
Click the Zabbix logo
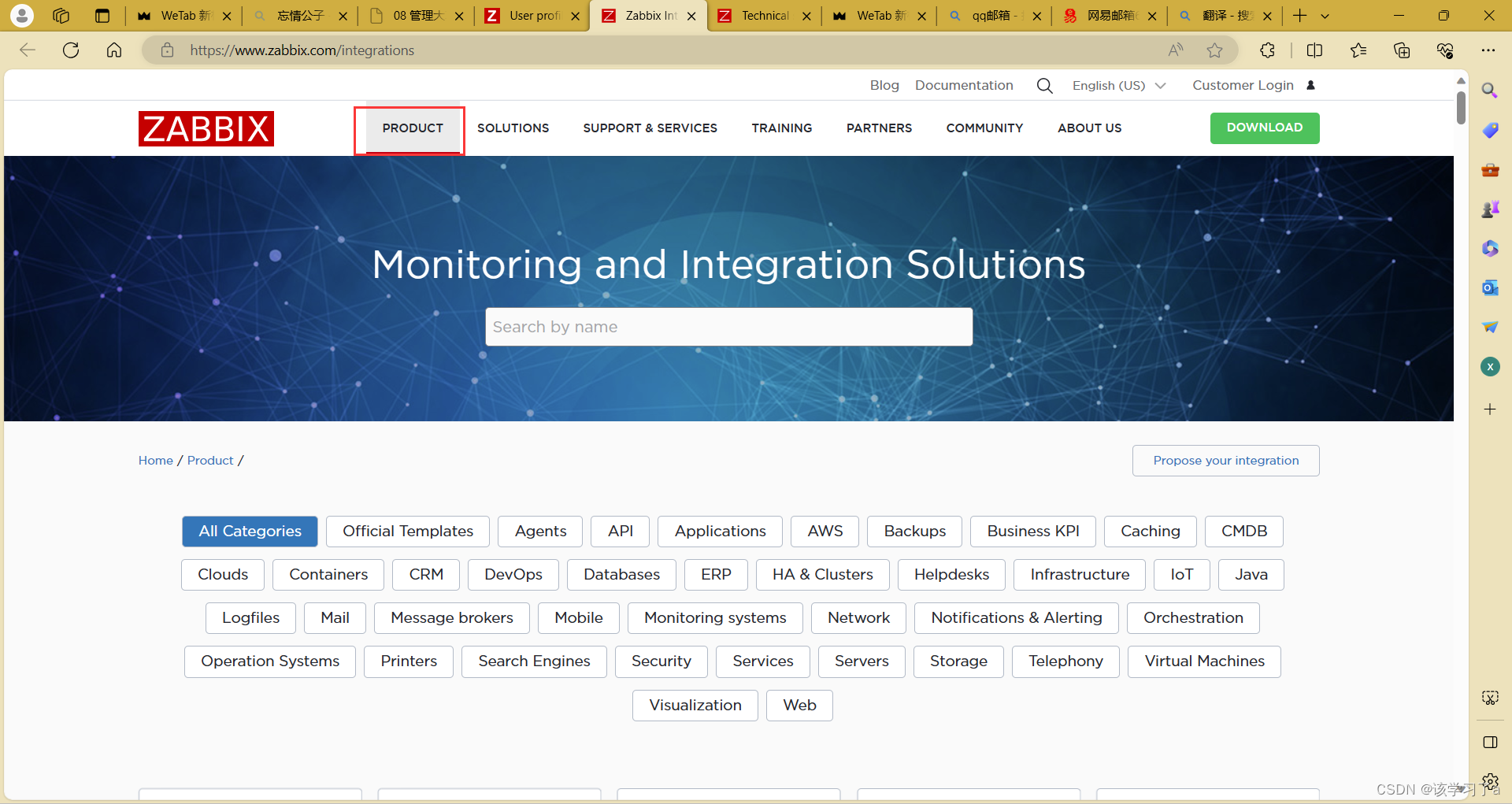[206, 128]
